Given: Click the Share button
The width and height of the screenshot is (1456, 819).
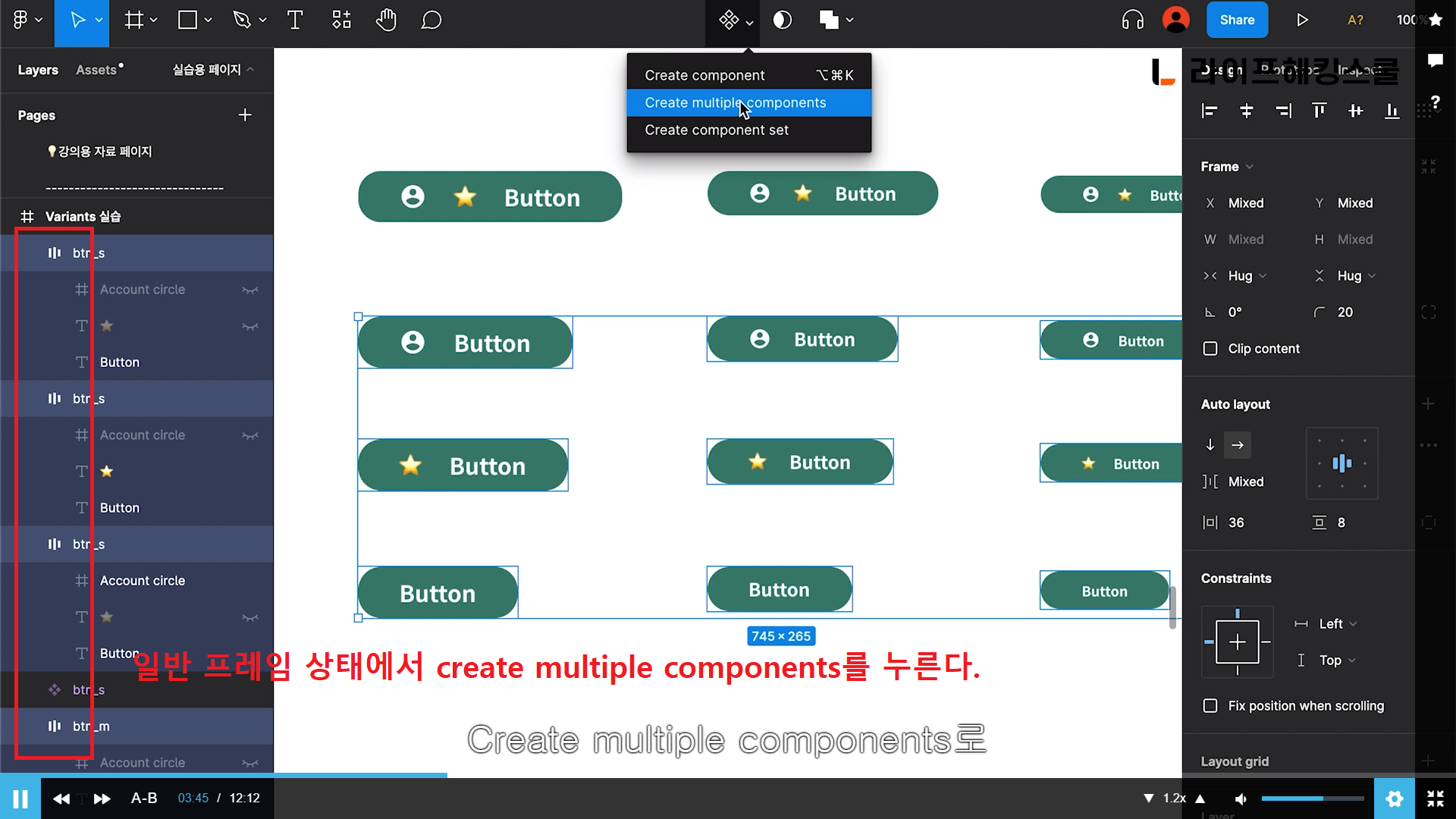Looking at the screenshot, I should tap(1237, 20).
